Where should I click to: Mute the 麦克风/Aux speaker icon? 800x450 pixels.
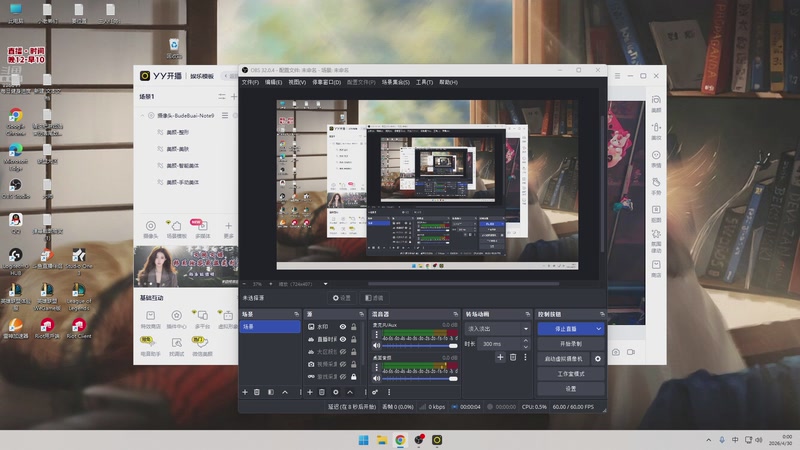[x=377, y=345]
